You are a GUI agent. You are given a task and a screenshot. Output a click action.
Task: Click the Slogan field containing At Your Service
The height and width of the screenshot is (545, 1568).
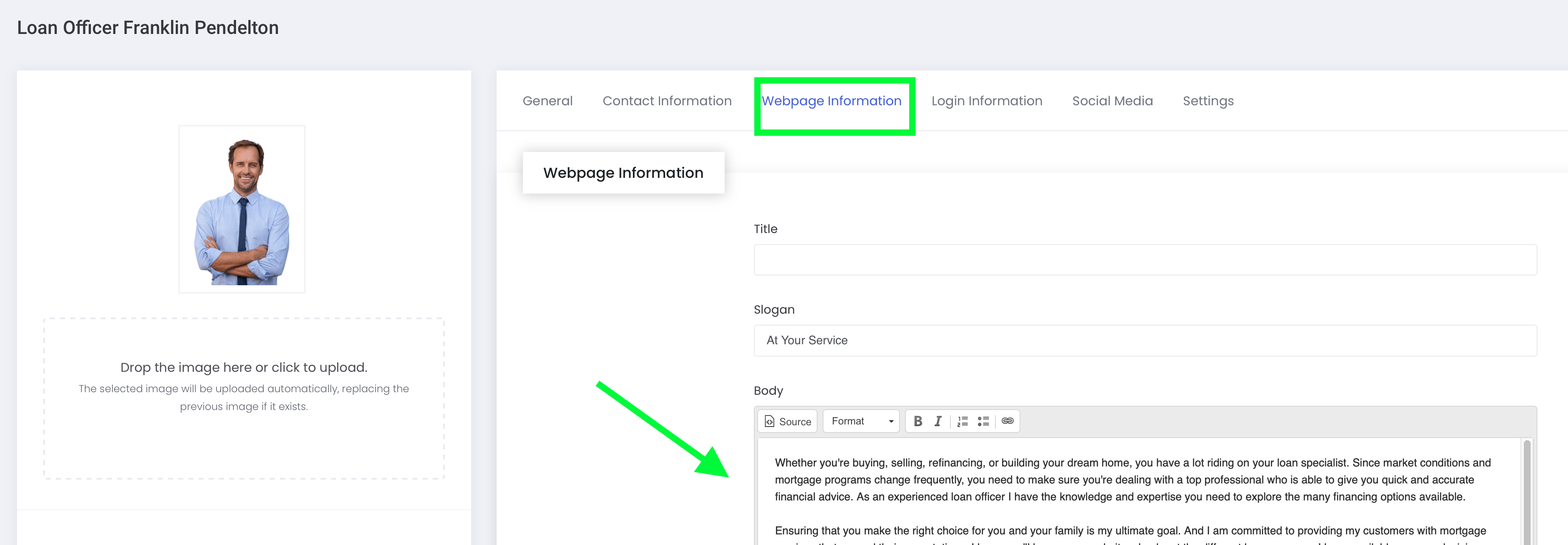1144,340
